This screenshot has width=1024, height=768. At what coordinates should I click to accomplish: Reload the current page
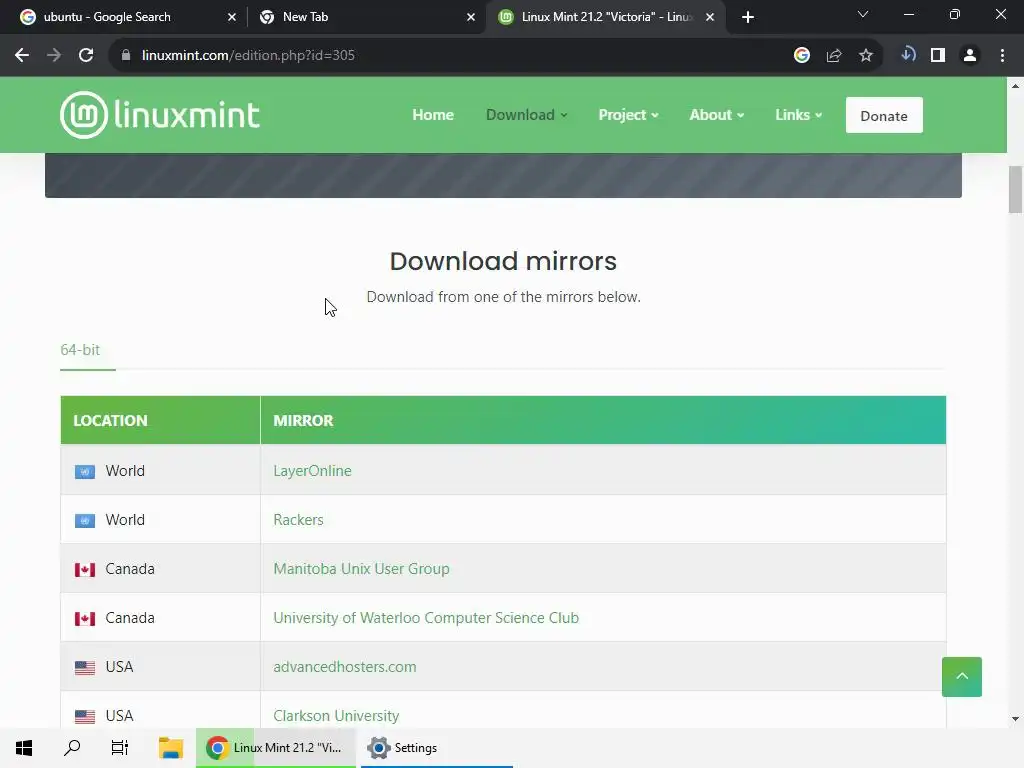click(86, 56)
